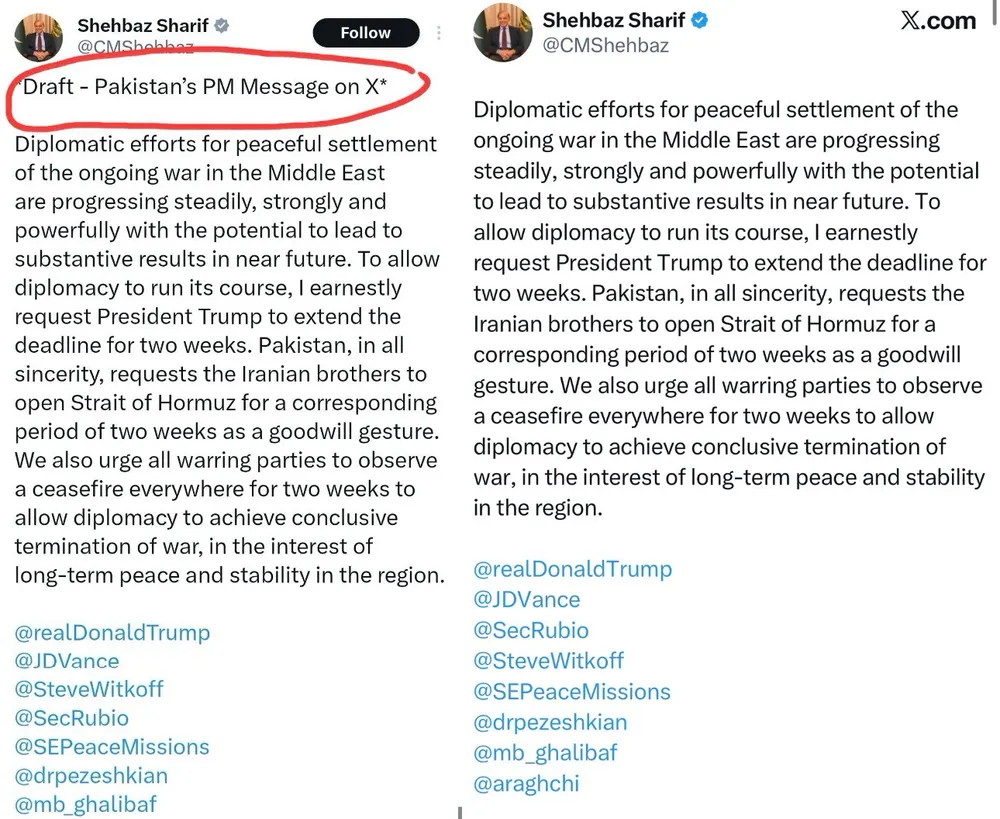The image size is (1000, 819).
Task: Open @realDonaldTrump mention in right post
Action: (x=572, y=569)
